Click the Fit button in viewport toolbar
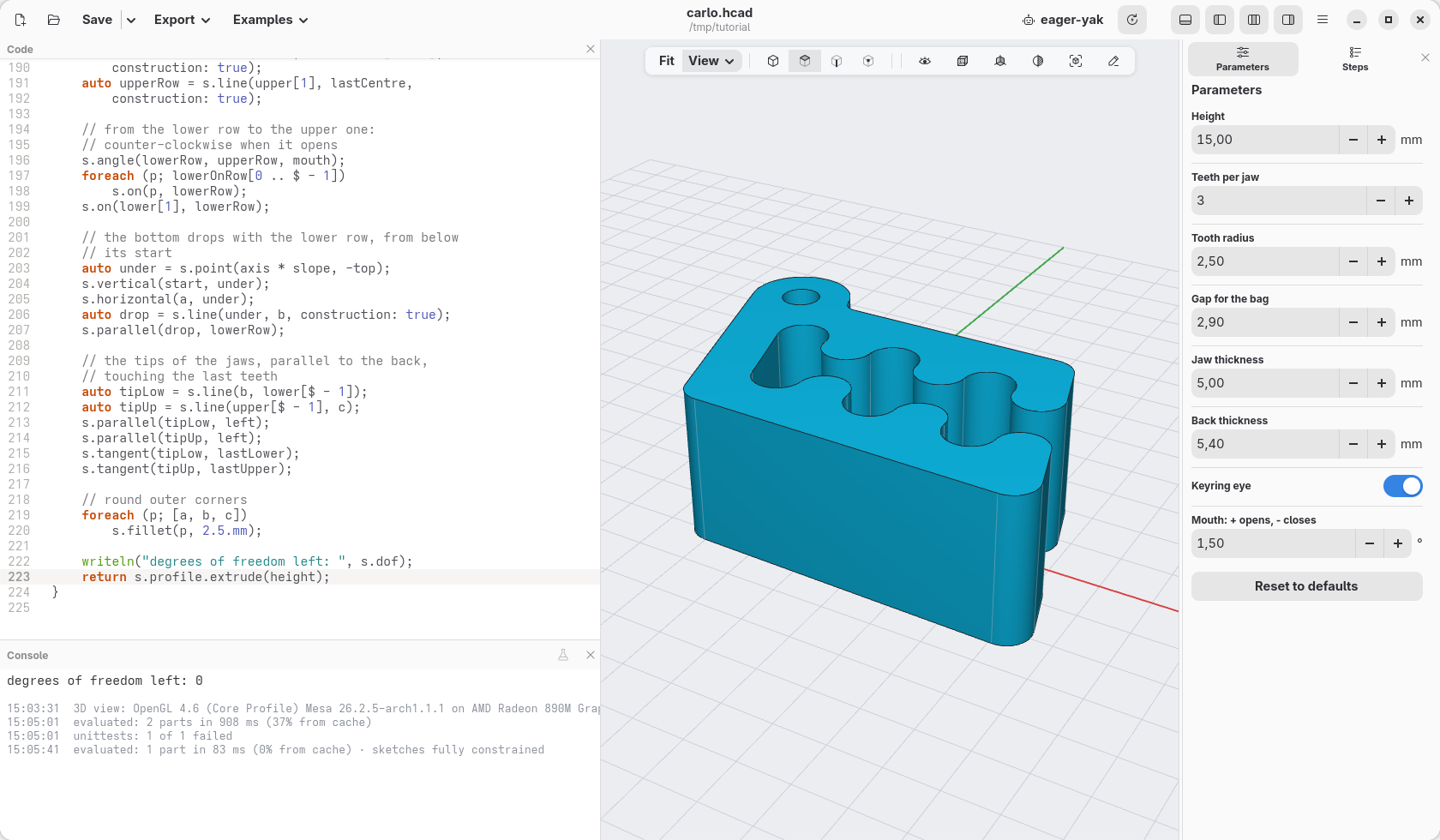Viewport: 1440px width, 840px height. click(666, 61)
